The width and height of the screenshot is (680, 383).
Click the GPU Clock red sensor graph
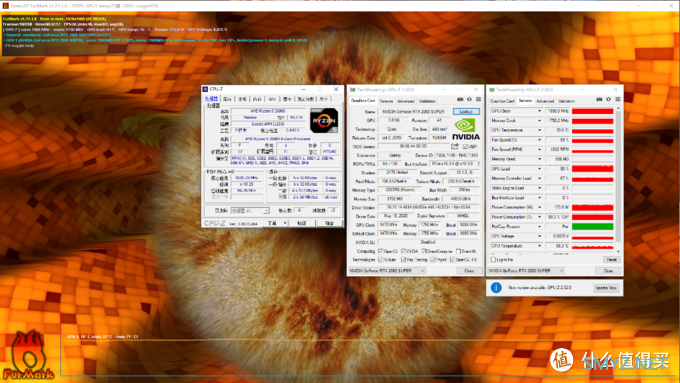point(592,111)
